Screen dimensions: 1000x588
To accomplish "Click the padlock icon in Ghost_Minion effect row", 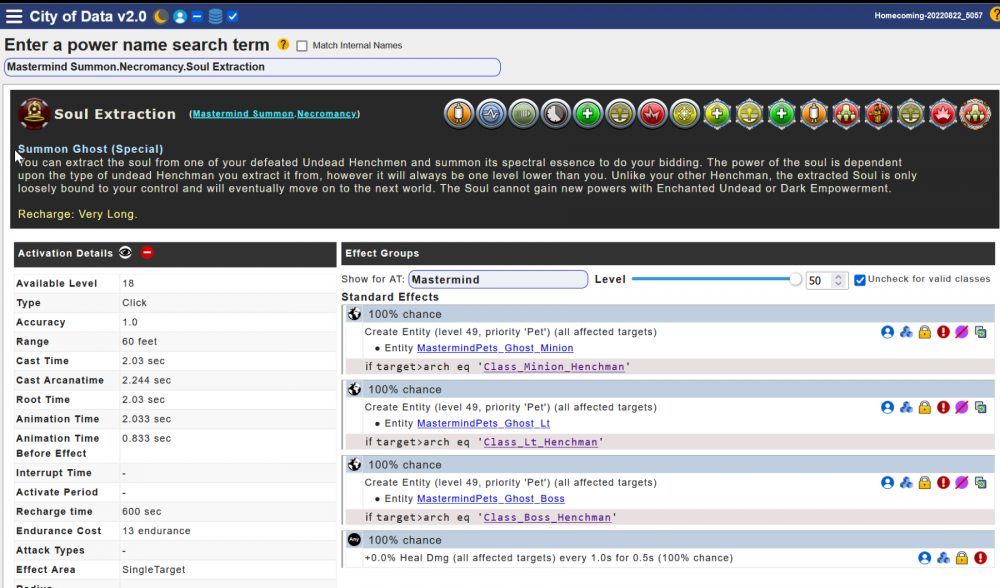I will coord(925,332).
